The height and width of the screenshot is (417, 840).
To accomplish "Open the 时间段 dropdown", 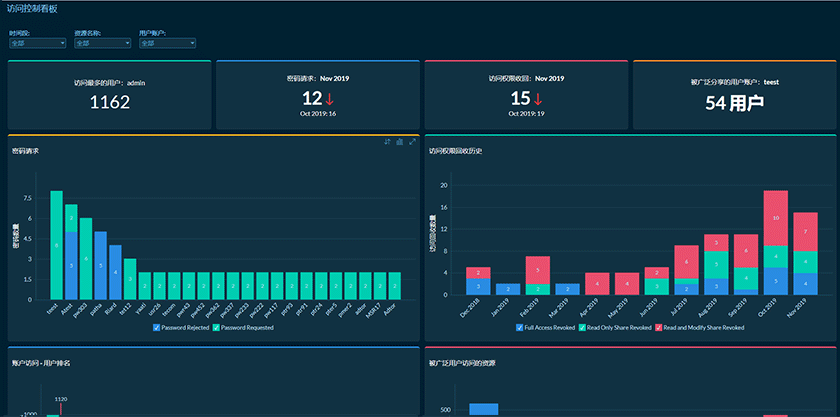I will [x=38, y=43].
